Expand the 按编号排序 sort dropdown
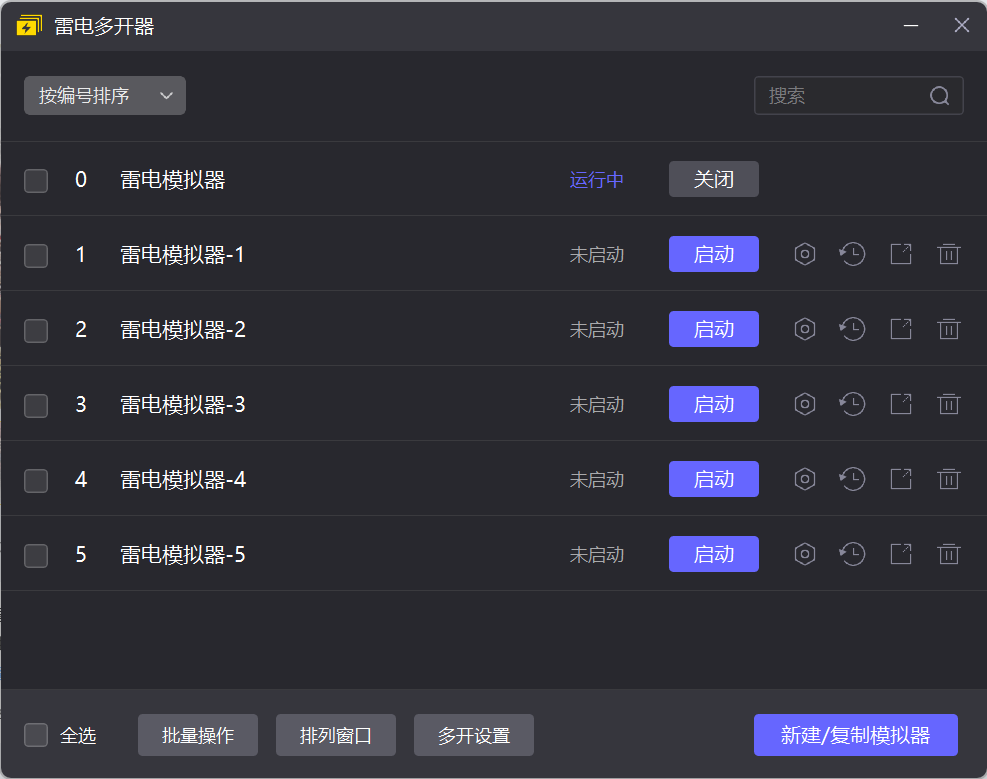Viewport: 987px width, 779px height. pos(105,96)
